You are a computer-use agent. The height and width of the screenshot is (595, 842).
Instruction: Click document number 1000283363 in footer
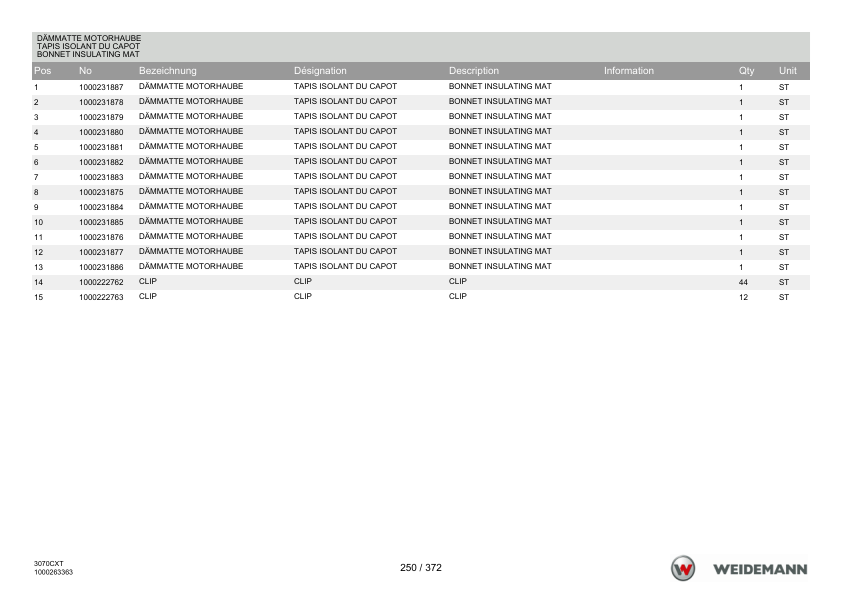(x=53, y=572)
